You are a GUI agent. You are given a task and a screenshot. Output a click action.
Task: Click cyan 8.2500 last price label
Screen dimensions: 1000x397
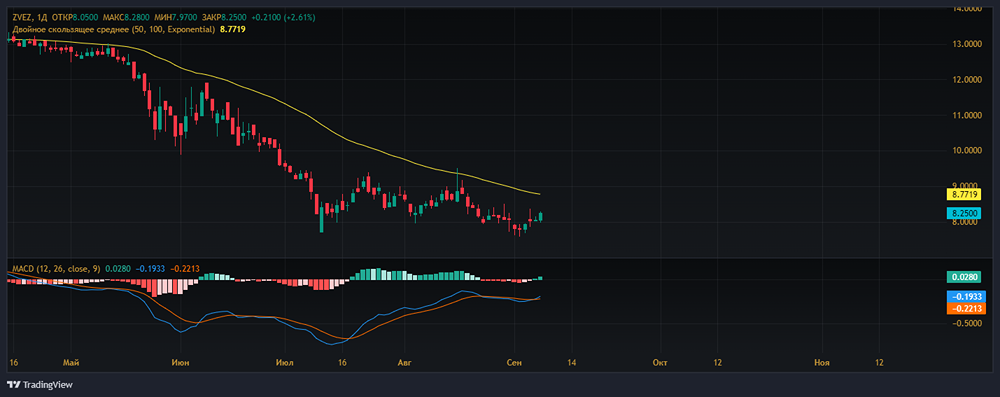964,213
